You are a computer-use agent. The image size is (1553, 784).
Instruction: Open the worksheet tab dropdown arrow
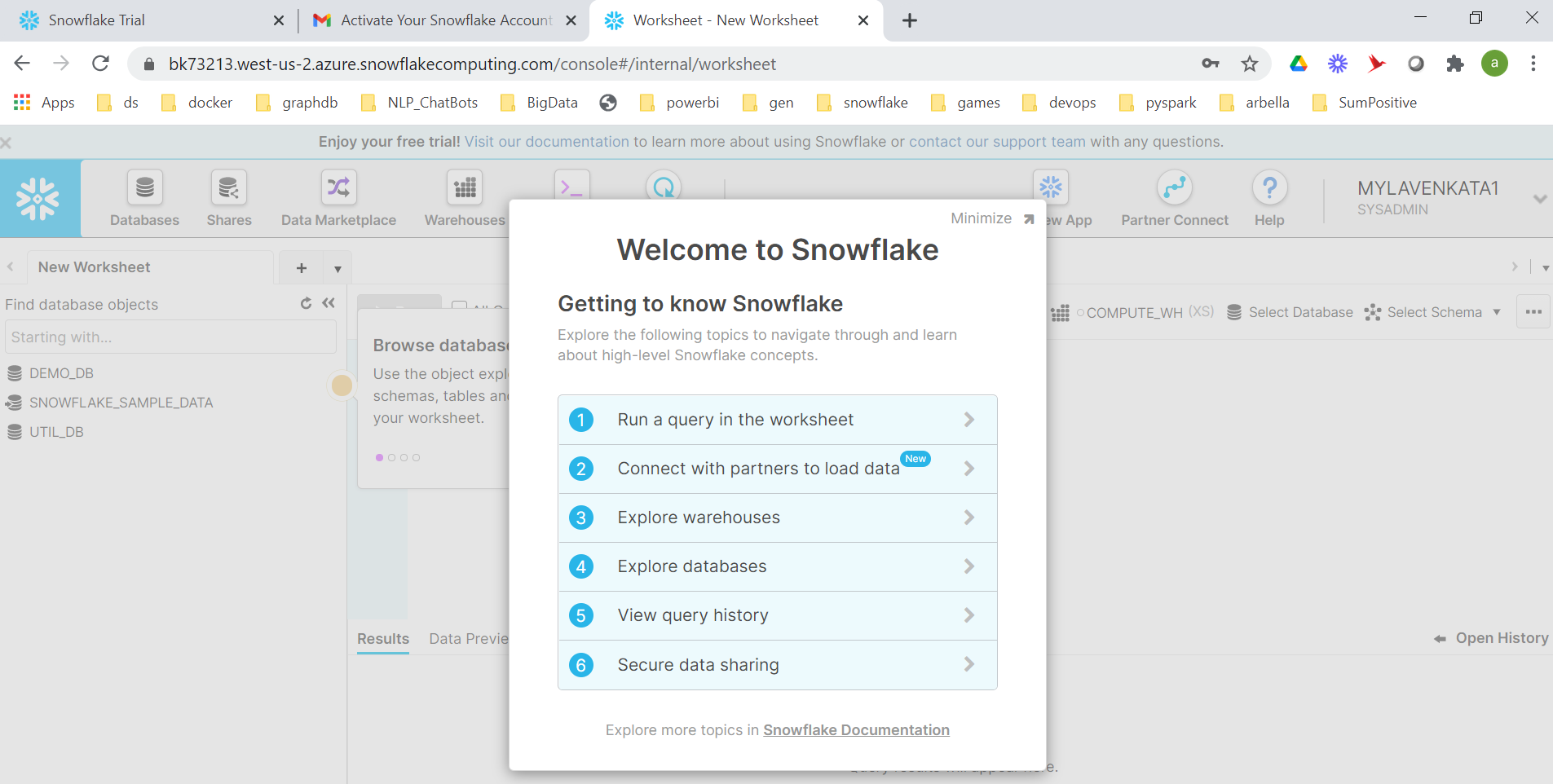tap(337, 267)
